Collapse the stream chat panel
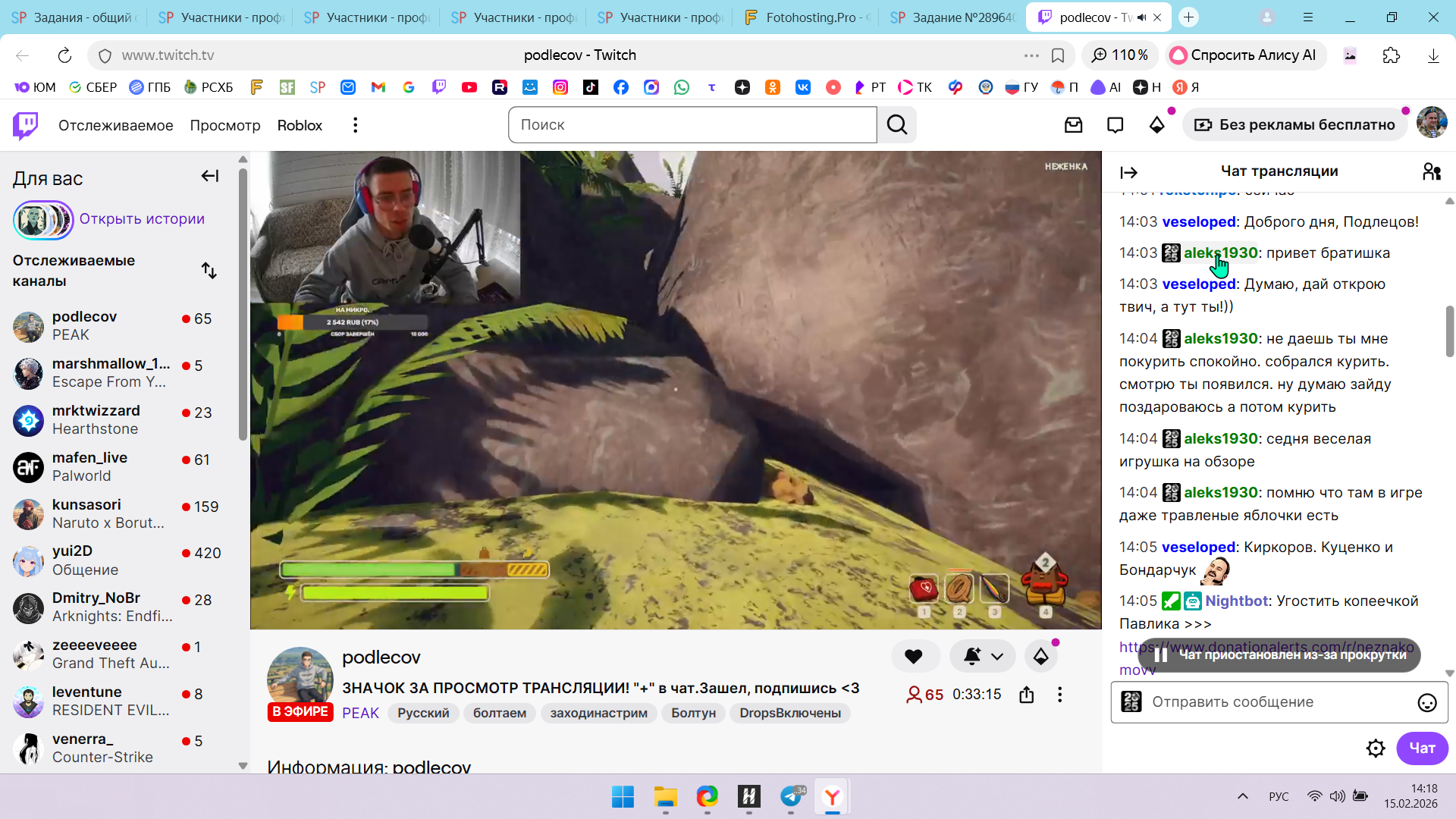 [1128, 173]
